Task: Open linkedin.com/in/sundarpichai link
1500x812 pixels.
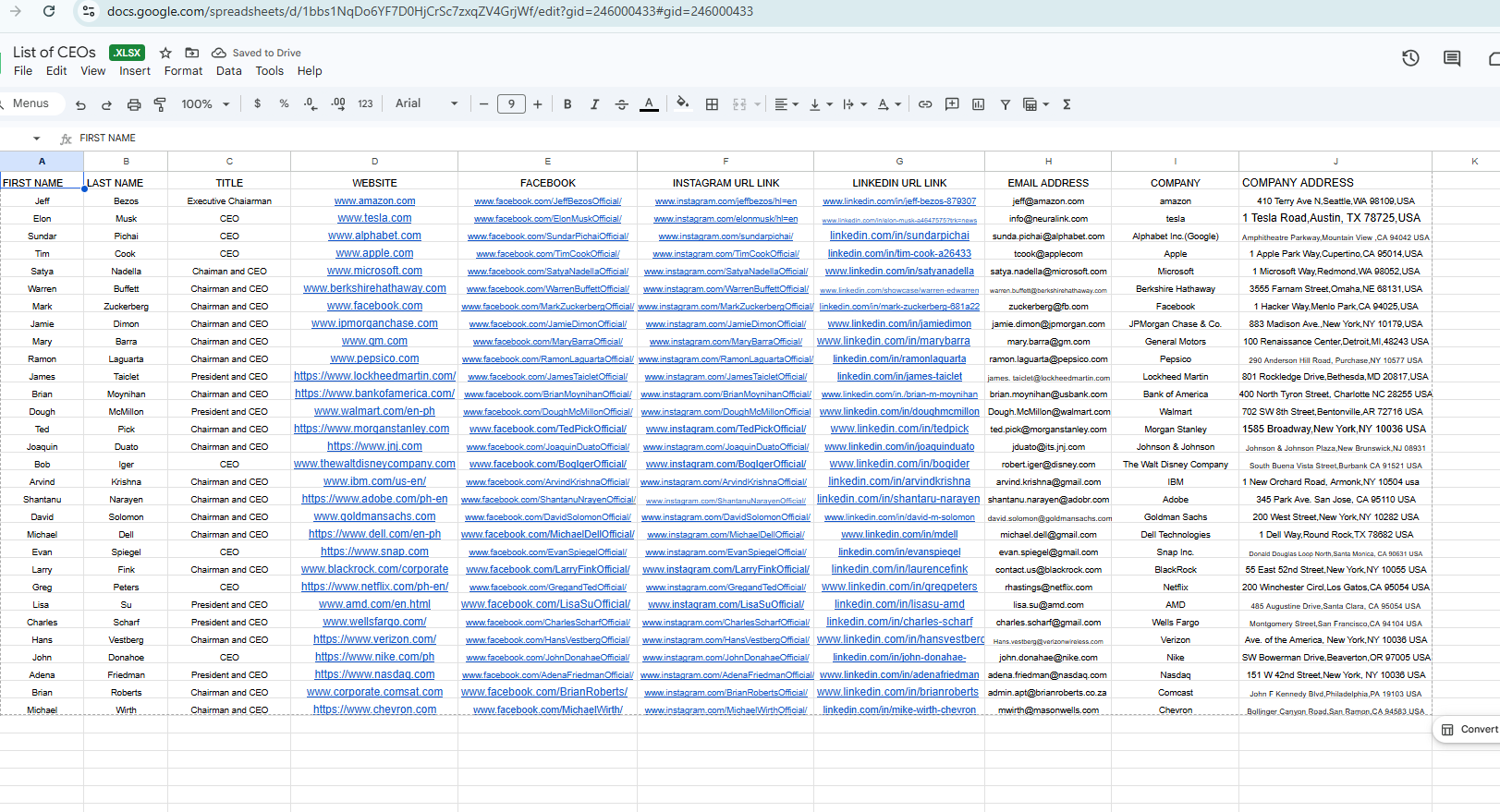Action: click(x=899, y=236)
